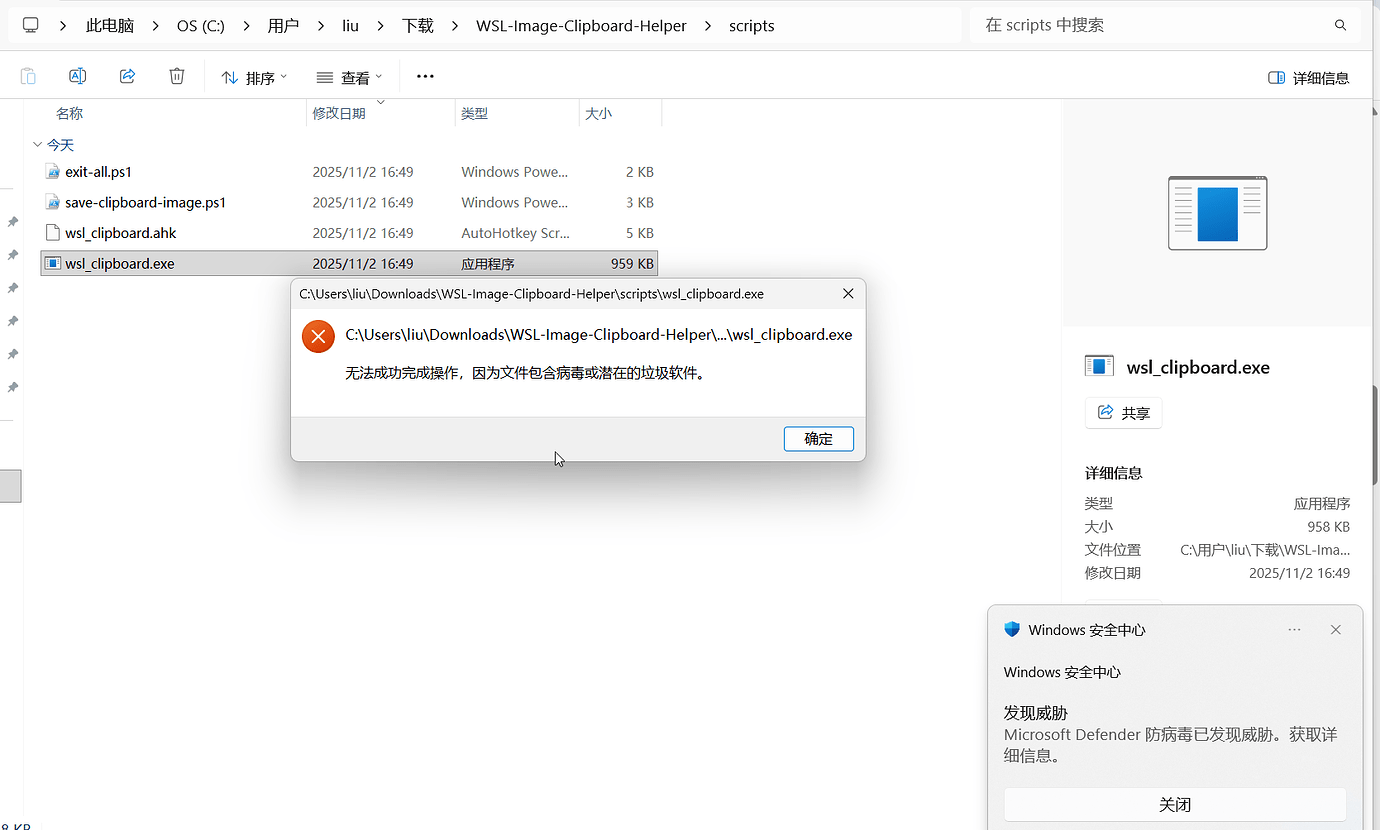
Task: Expand the chevron after 此电脑 in breadcrumb
Action: pos(155,26)
